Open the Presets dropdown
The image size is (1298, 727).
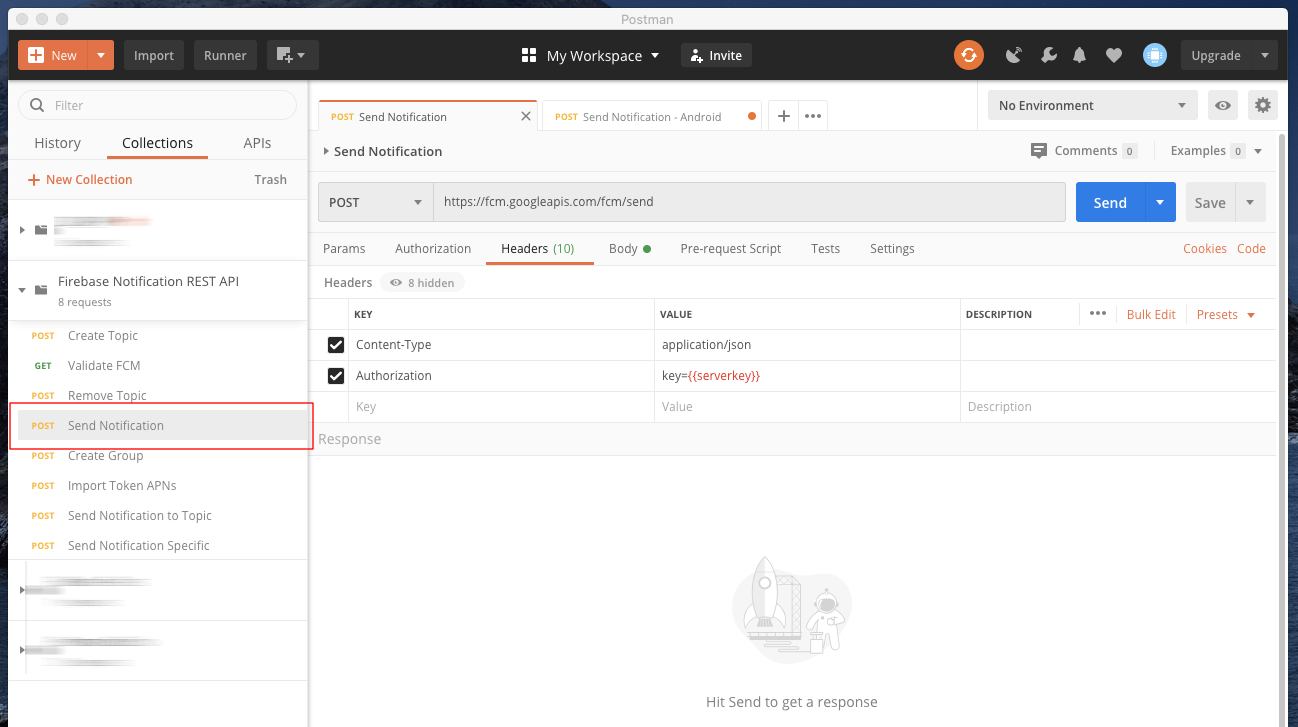point(1225,314)
